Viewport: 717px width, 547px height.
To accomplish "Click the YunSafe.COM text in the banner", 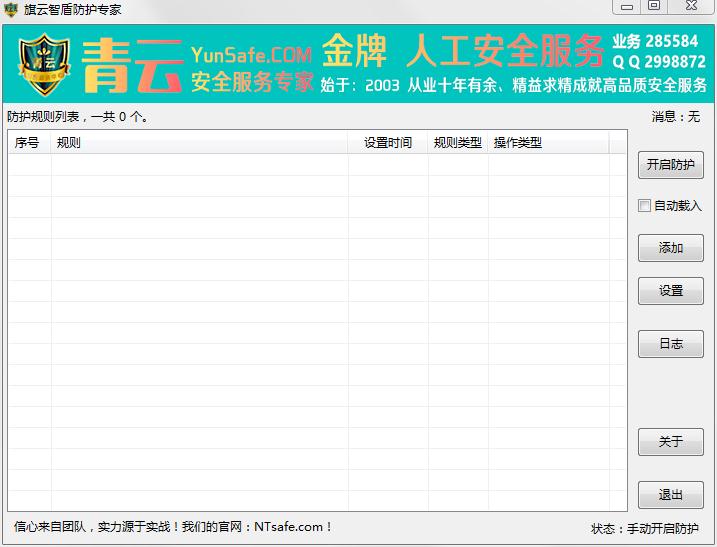I will [x=251, y=55].
